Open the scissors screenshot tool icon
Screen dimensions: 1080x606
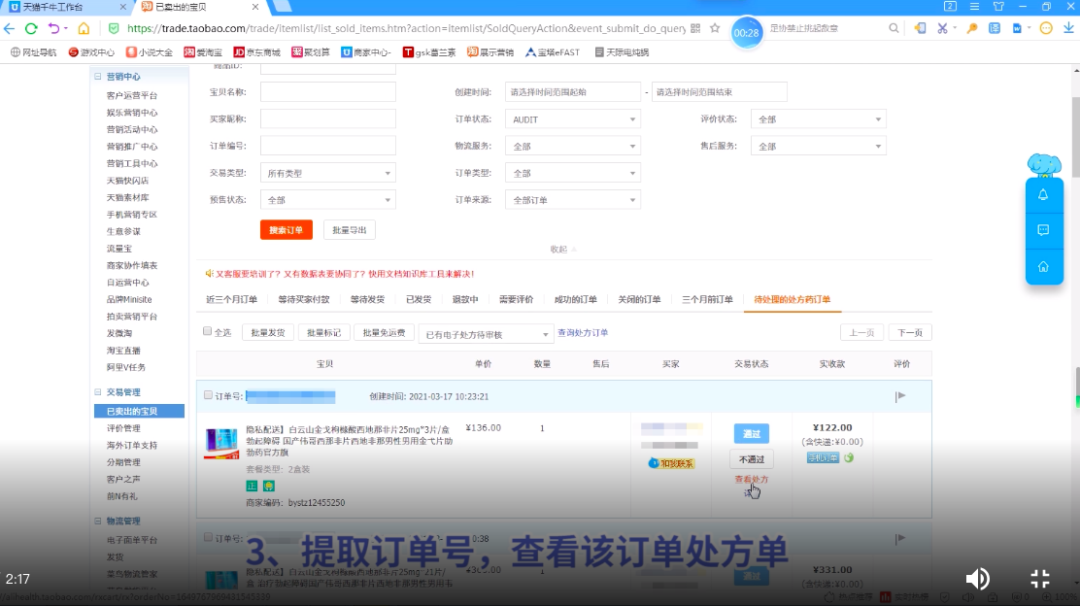[x=942, y=28]
